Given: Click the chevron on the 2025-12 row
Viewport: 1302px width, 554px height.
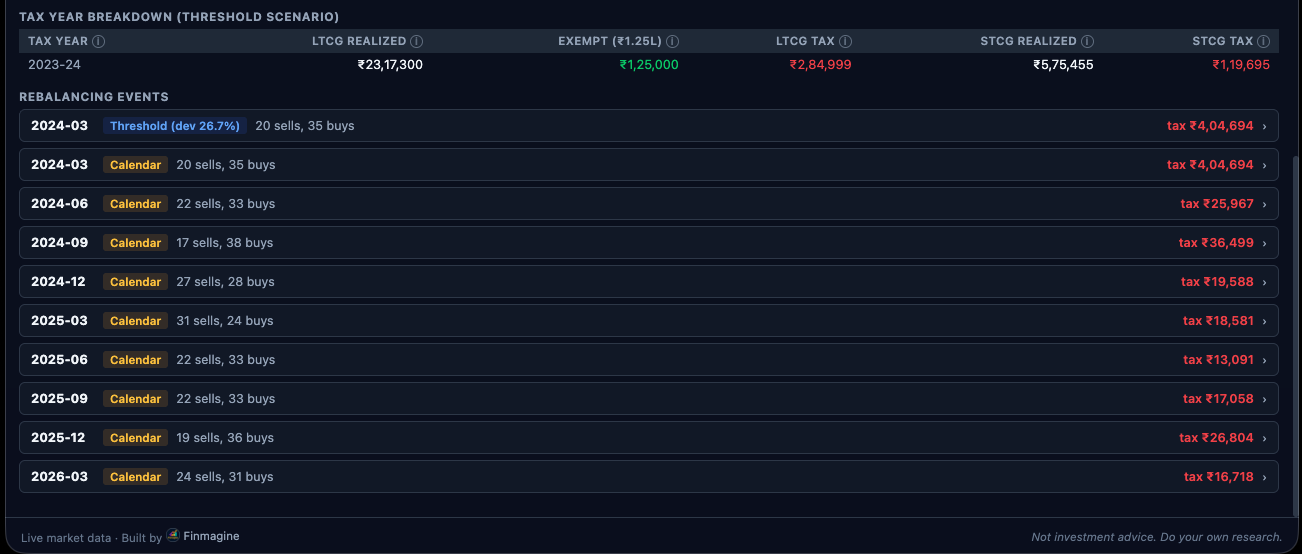Looking at the screenshot, I should click(1265, 438).
